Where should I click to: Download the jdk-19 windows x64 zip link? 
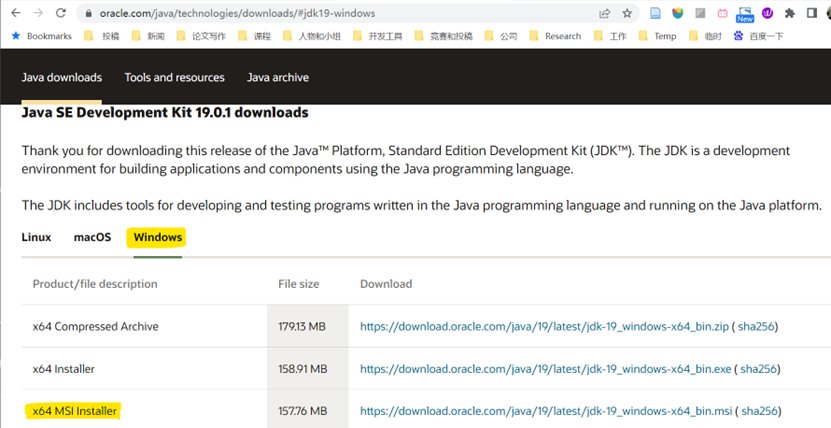pos(544,326)
